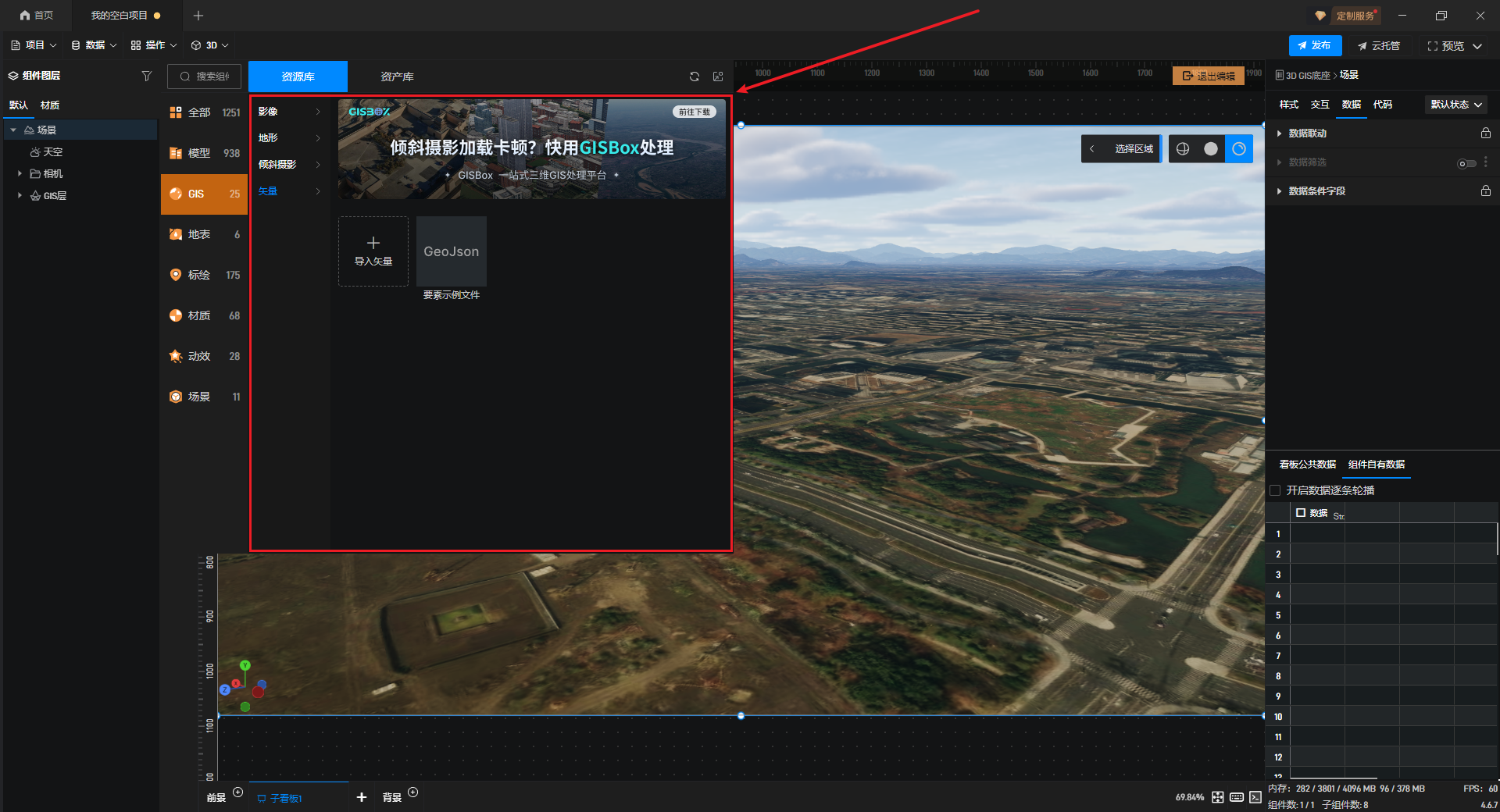Click the filter icon in 组件图层 panel
Viewport: 1500px width, 812px height.
(146, 76)
